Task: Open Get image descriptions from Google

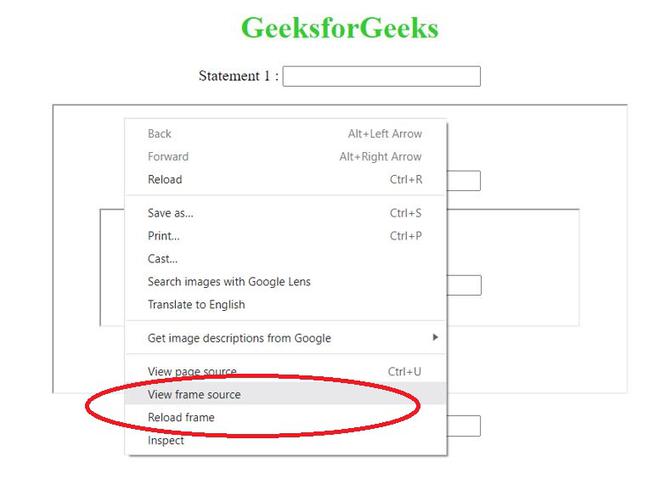Action: (x=239, y=338)
